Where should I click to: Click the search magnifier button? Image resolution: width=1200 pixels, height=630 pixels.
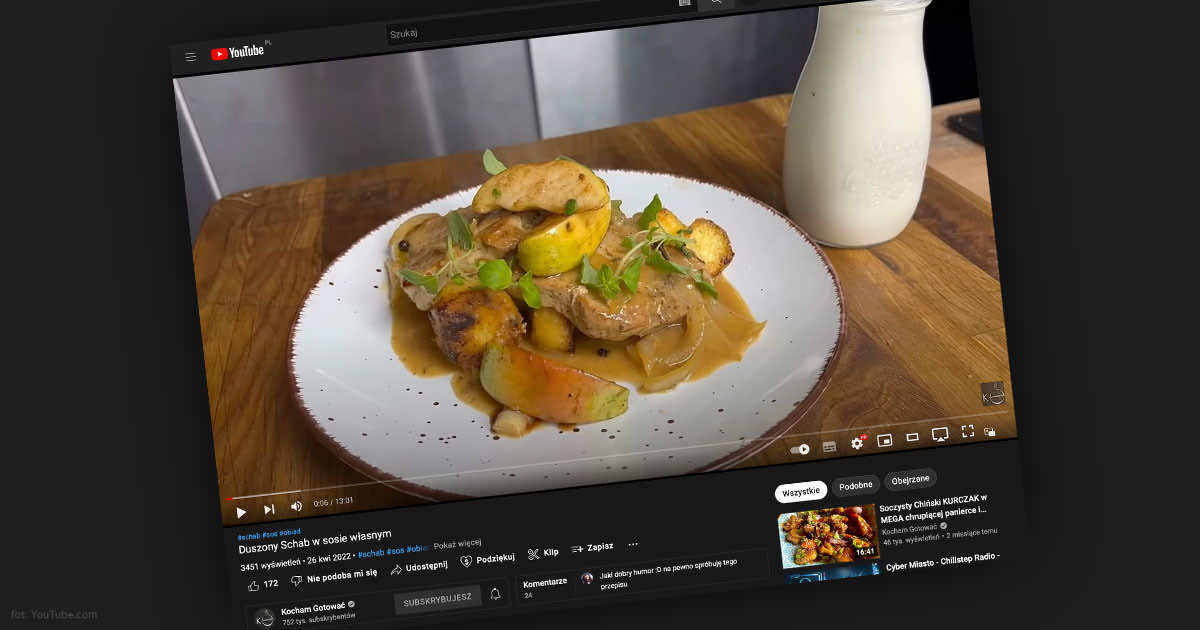716,3
